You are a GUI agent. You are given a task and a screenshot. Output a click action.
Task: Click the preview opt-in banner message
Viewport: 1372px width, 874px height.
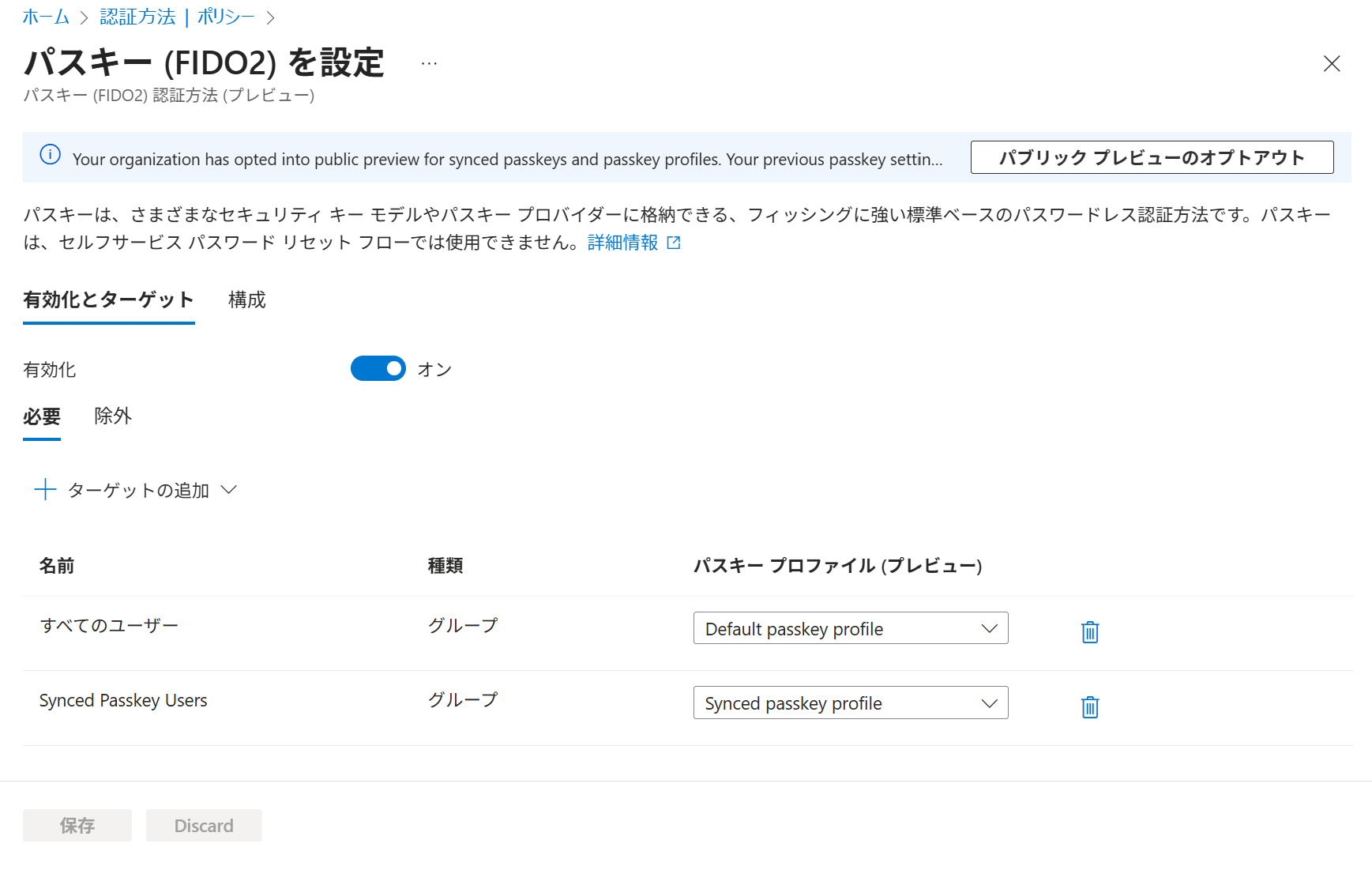[x=508, y=160]
